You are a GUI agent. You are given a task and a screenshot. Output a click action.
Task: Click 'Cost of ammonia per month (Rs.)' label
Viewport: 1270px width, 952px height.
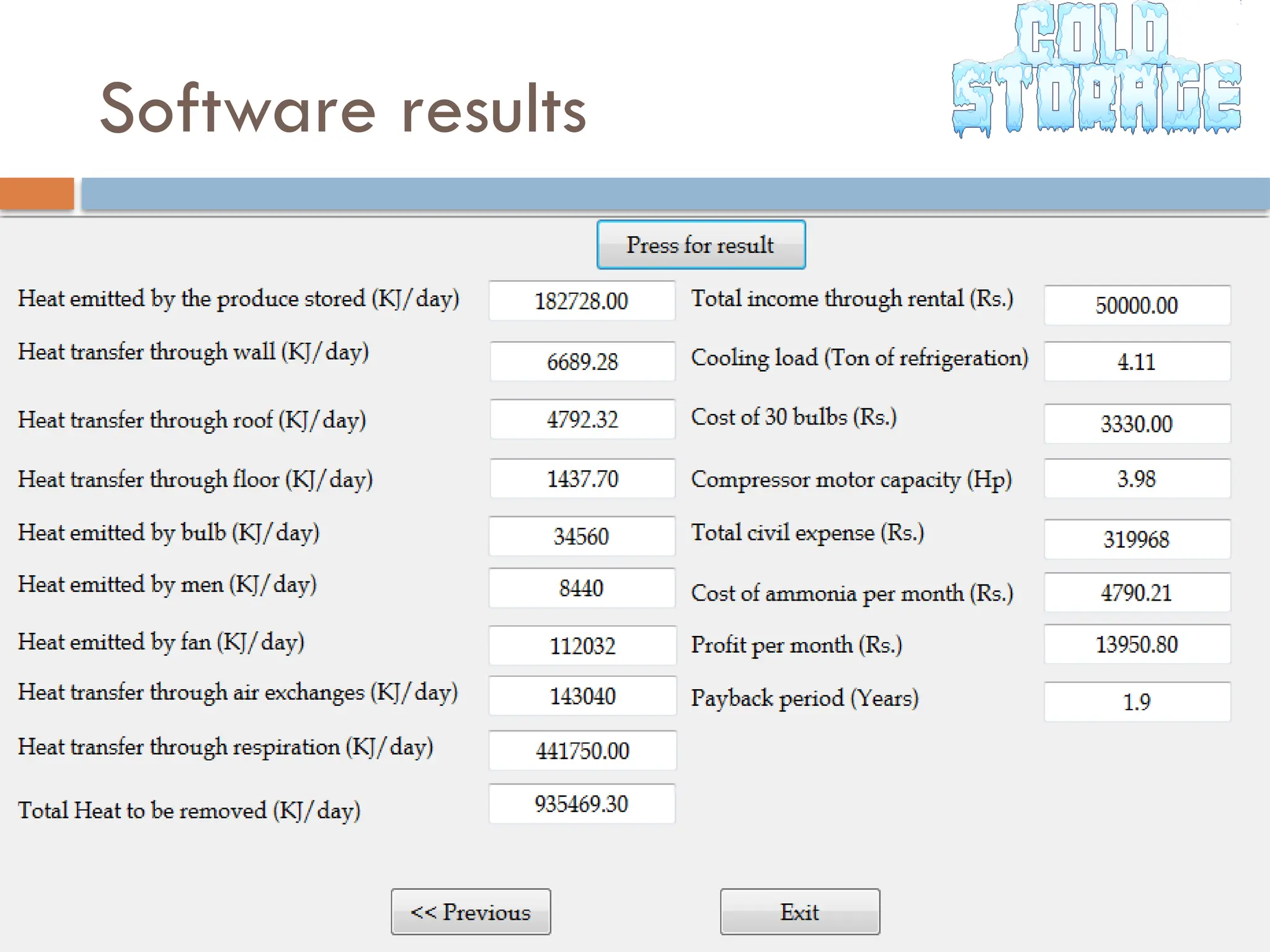click(853, 594)
